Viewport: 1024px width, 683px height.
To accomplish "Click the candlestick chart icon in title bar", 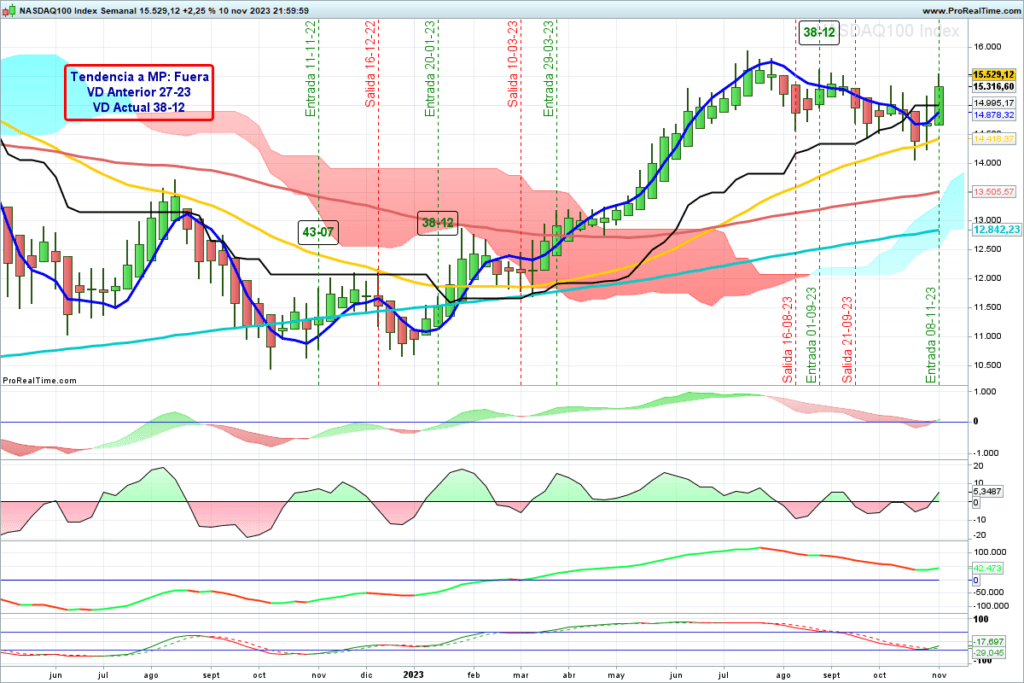I will click(9, 10).
